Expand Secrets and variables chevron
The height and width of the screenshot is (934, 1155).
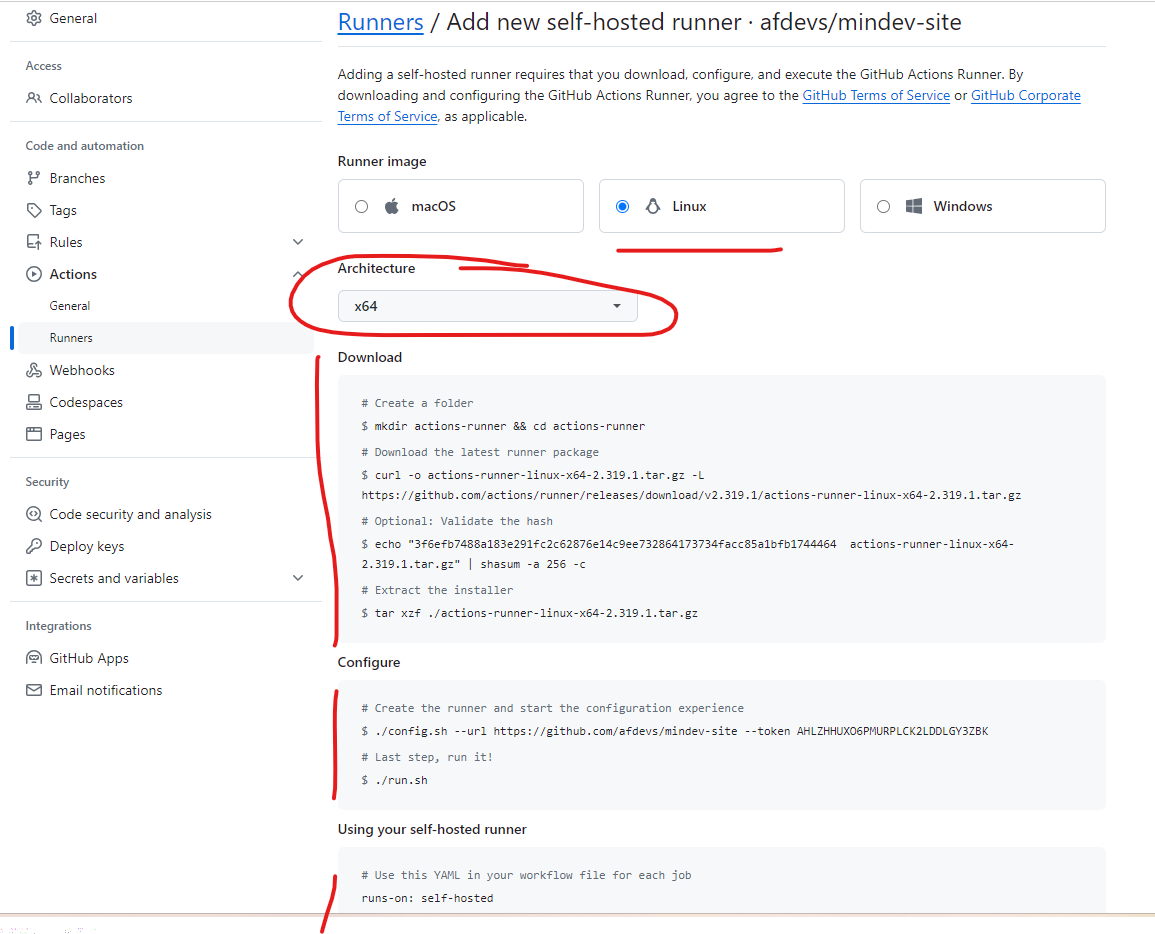tap(298, 578)
